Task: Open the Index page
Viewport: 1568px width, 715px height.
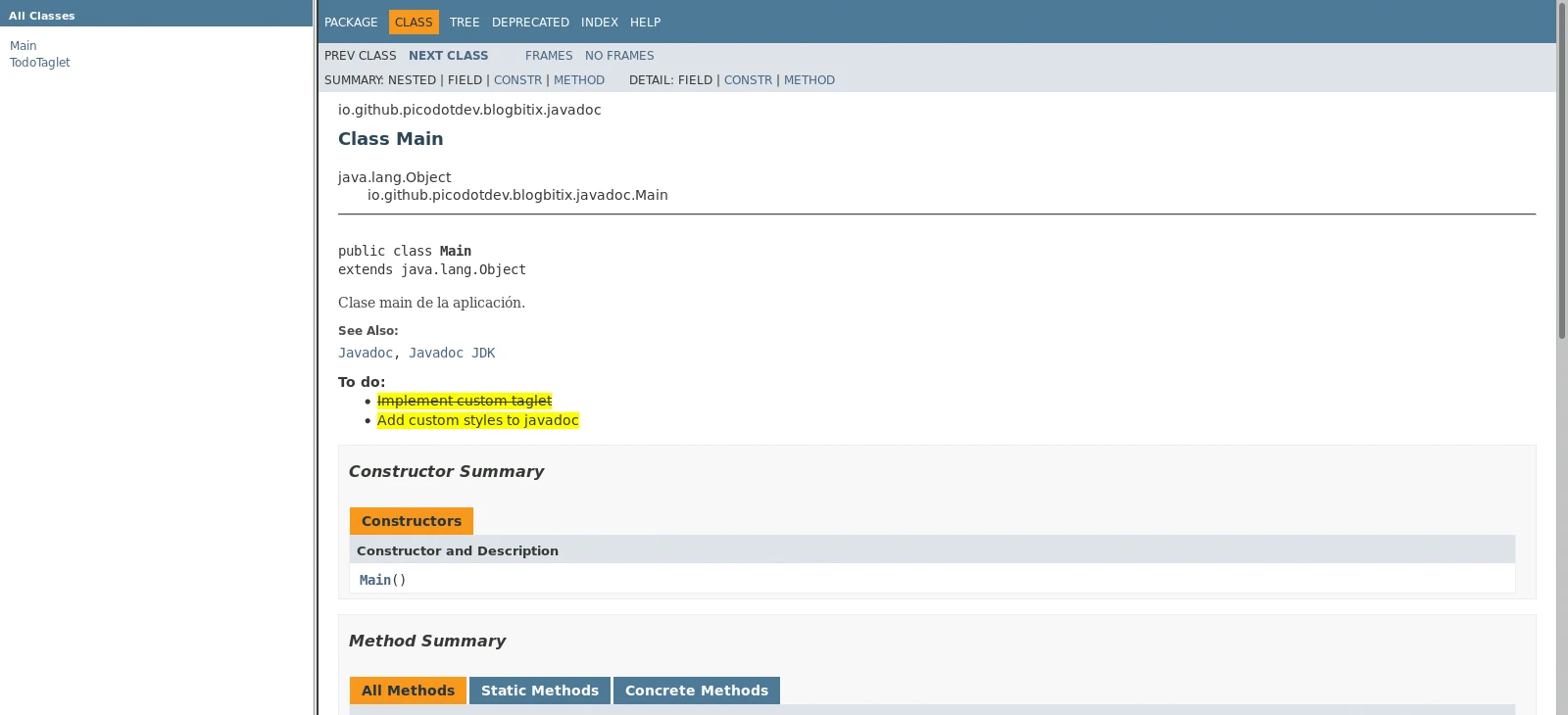Action: [x=599, y=23]
